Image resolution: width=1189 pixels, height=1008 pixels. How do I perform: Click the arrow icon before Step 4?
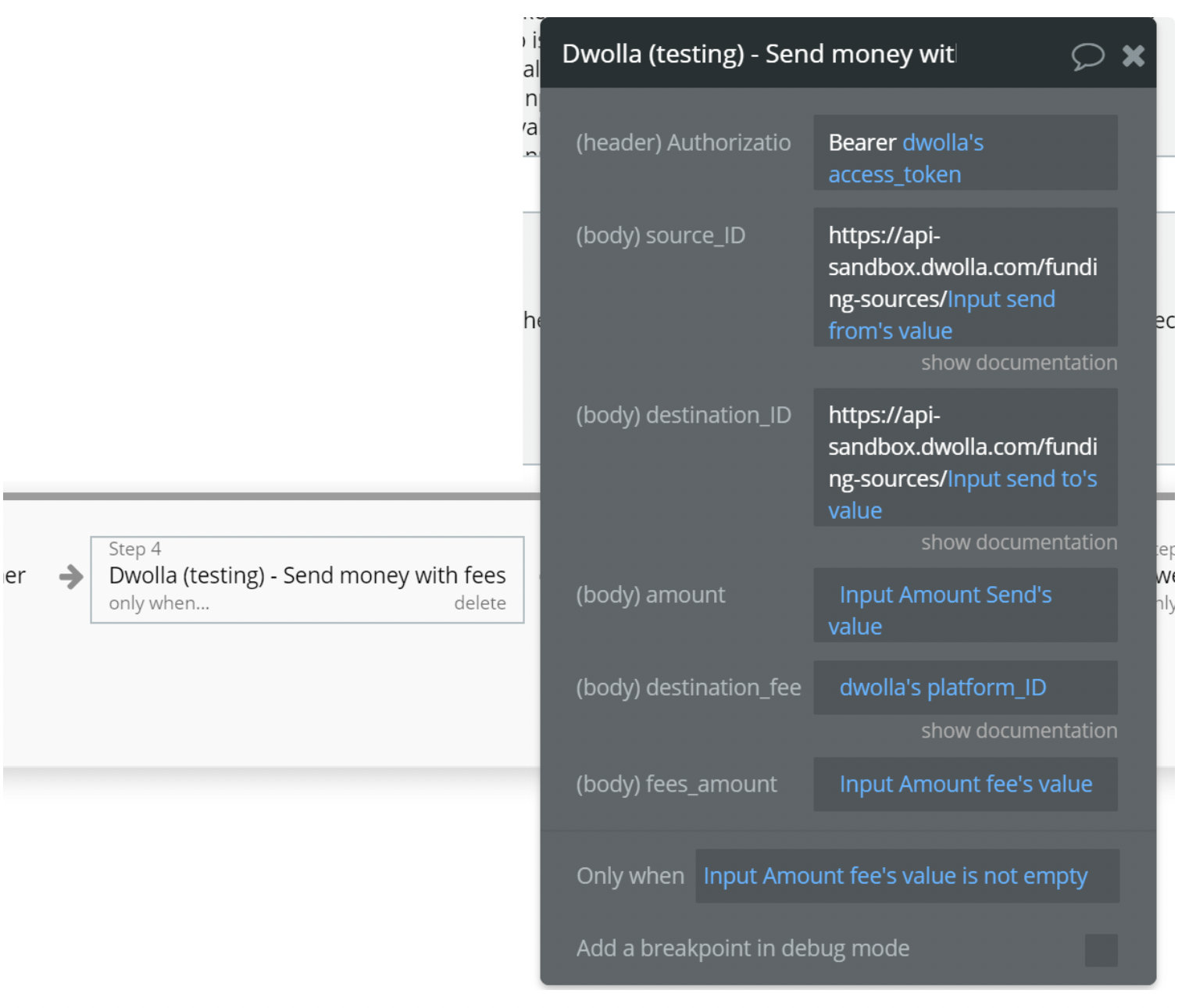click(x=71, y=577)
